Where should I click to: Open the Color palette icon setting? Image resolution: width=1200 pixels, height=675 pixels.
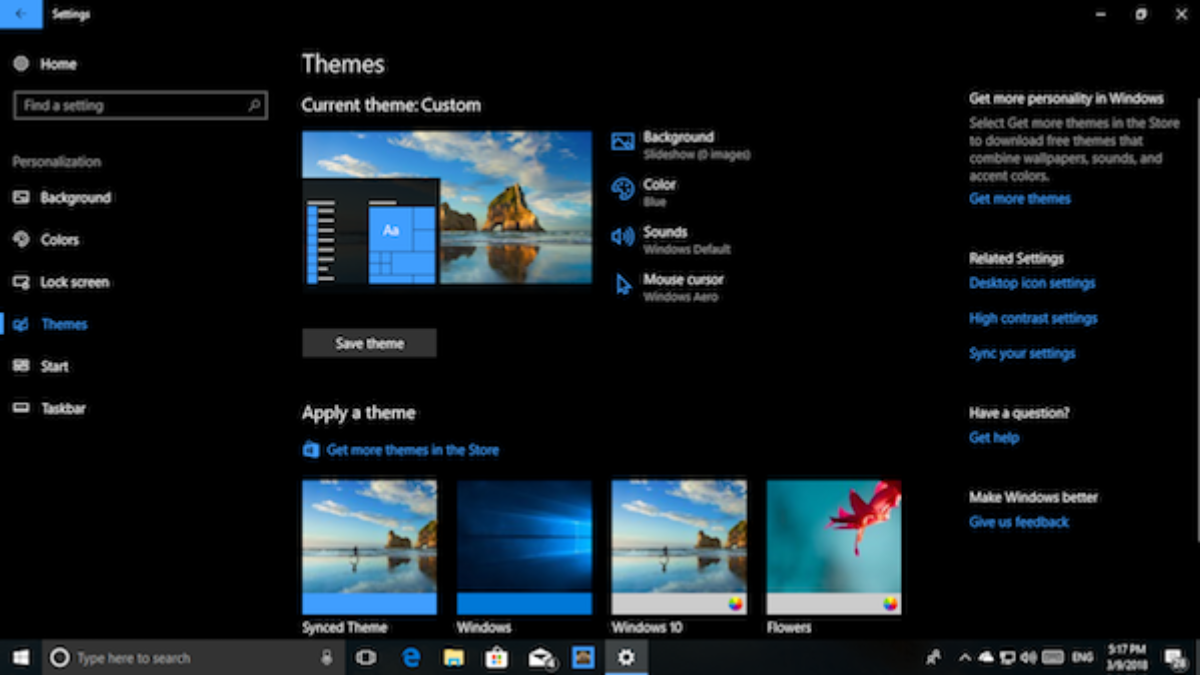click(x=623, y=189)
